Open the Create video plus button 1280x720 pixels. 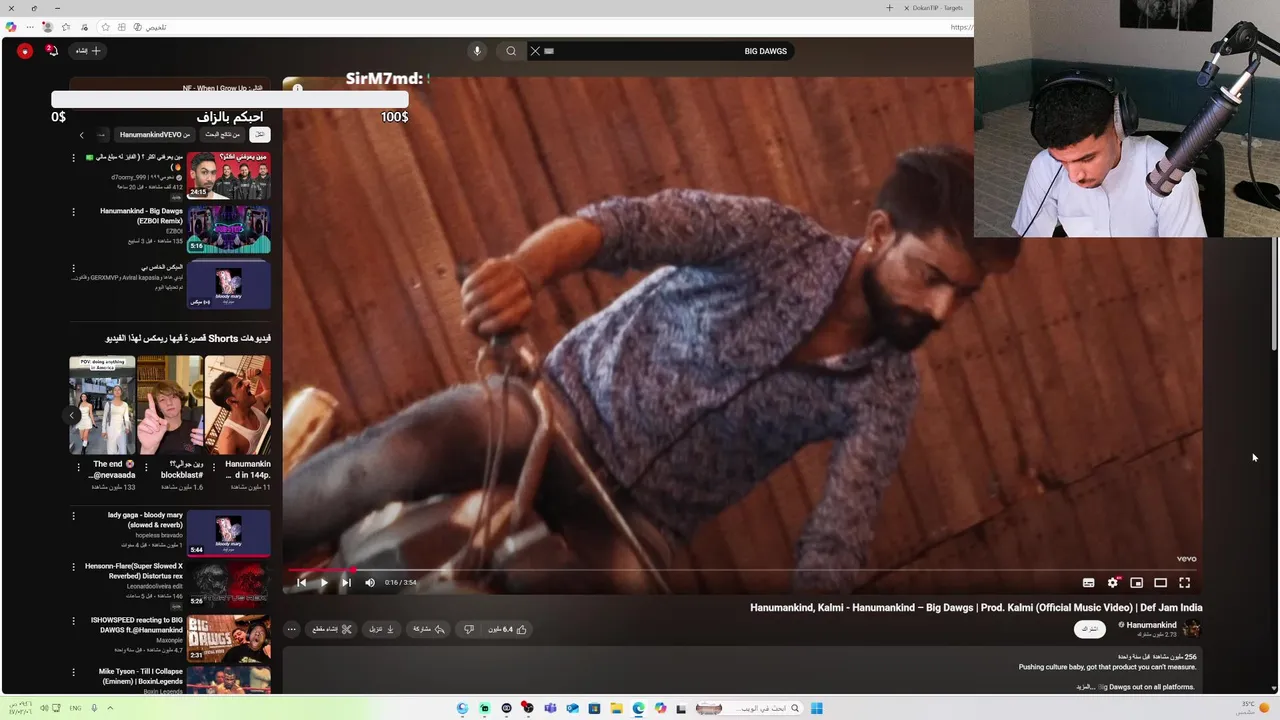pyautogui.click(x=89, y=51)
